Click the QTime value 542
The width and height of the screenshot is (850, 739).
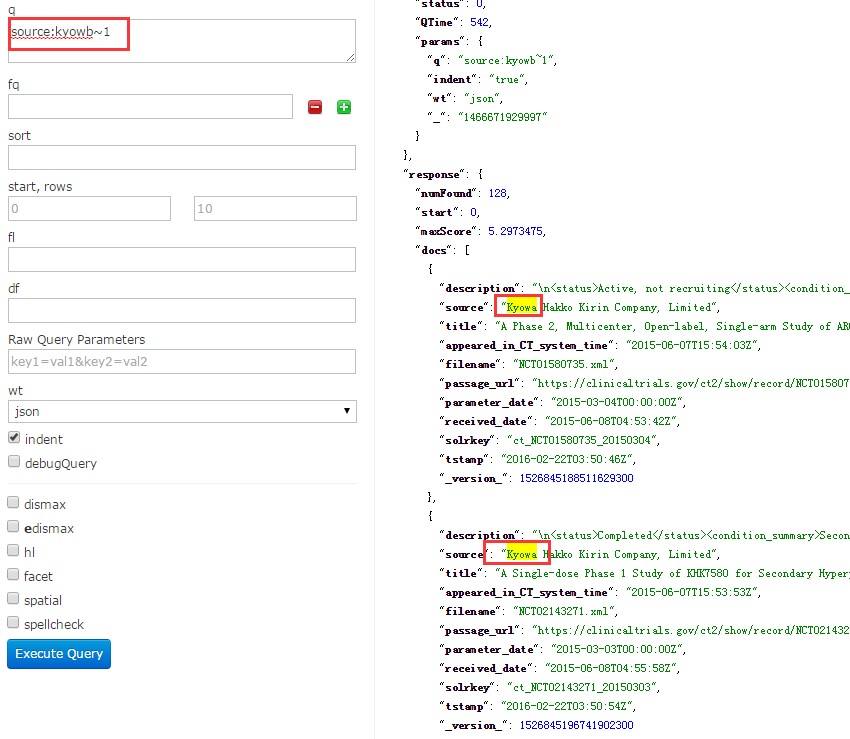pyautogui.click(x=479, y=22)
